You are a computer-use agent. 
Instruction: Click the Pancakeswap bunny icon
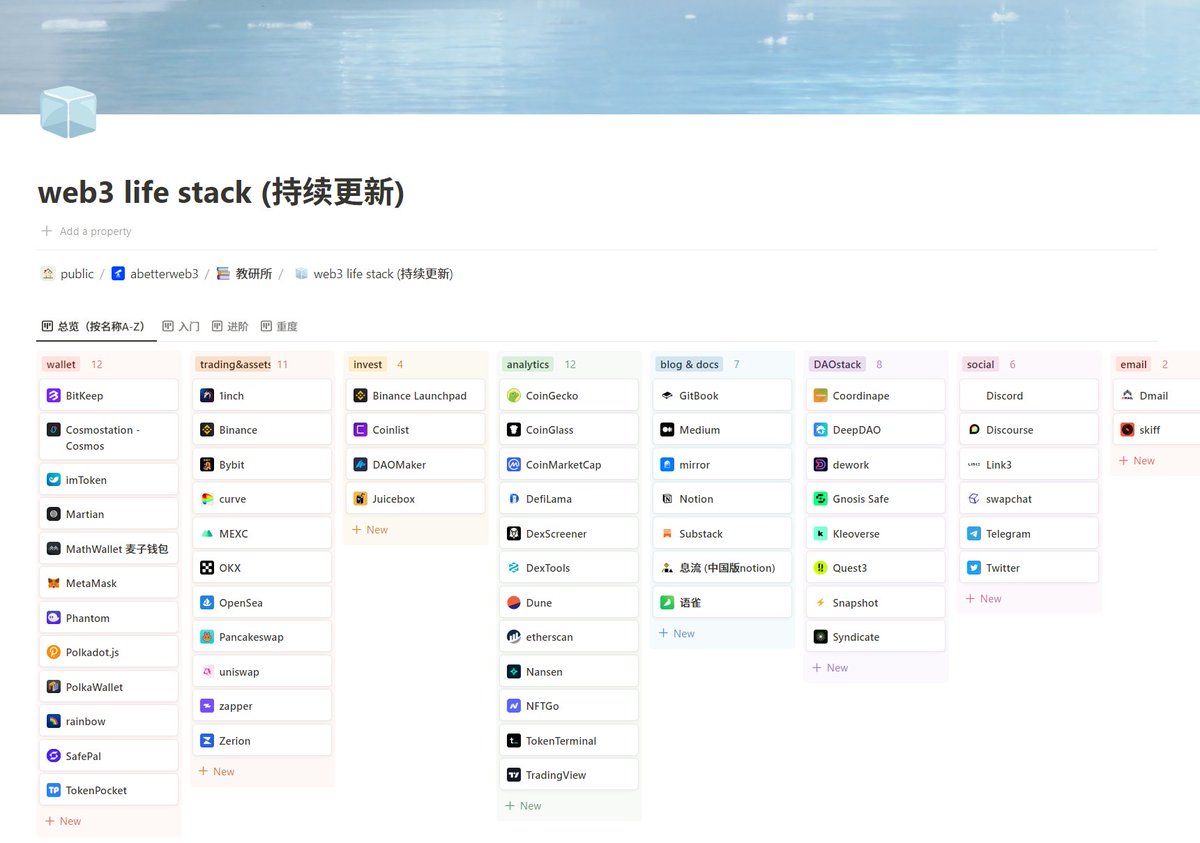point(207,637)
